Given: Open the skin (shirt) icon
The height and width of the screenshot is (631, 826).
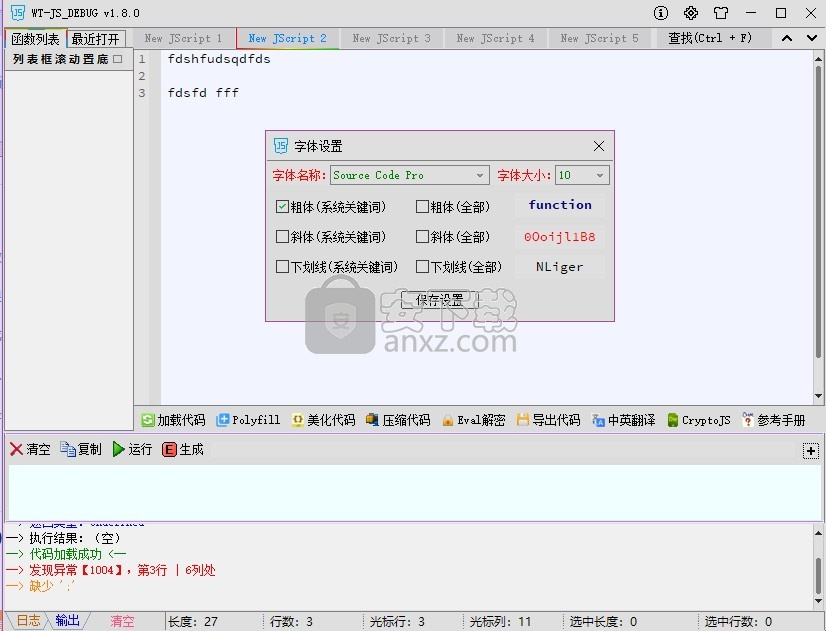Looking at the screenshot, I should (x=721, y=13).
